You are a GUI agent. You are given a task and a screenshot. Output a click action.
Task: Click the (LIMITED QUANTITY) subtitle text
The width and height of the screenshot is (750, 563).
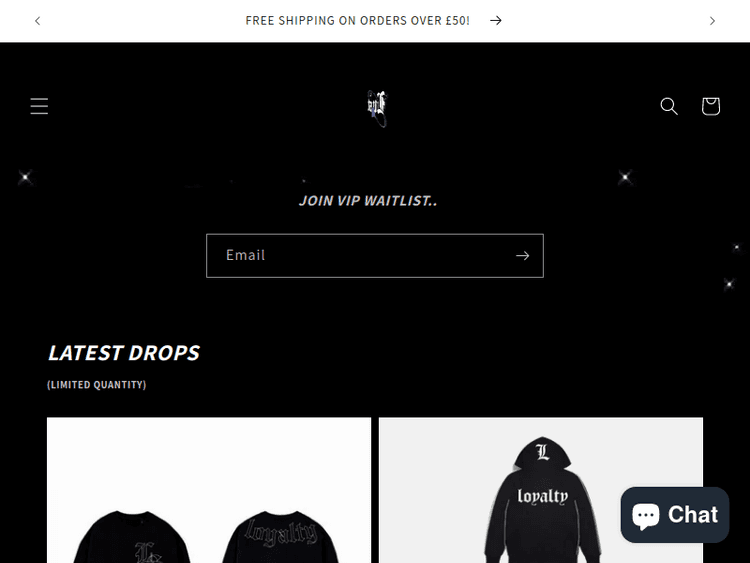97,385
